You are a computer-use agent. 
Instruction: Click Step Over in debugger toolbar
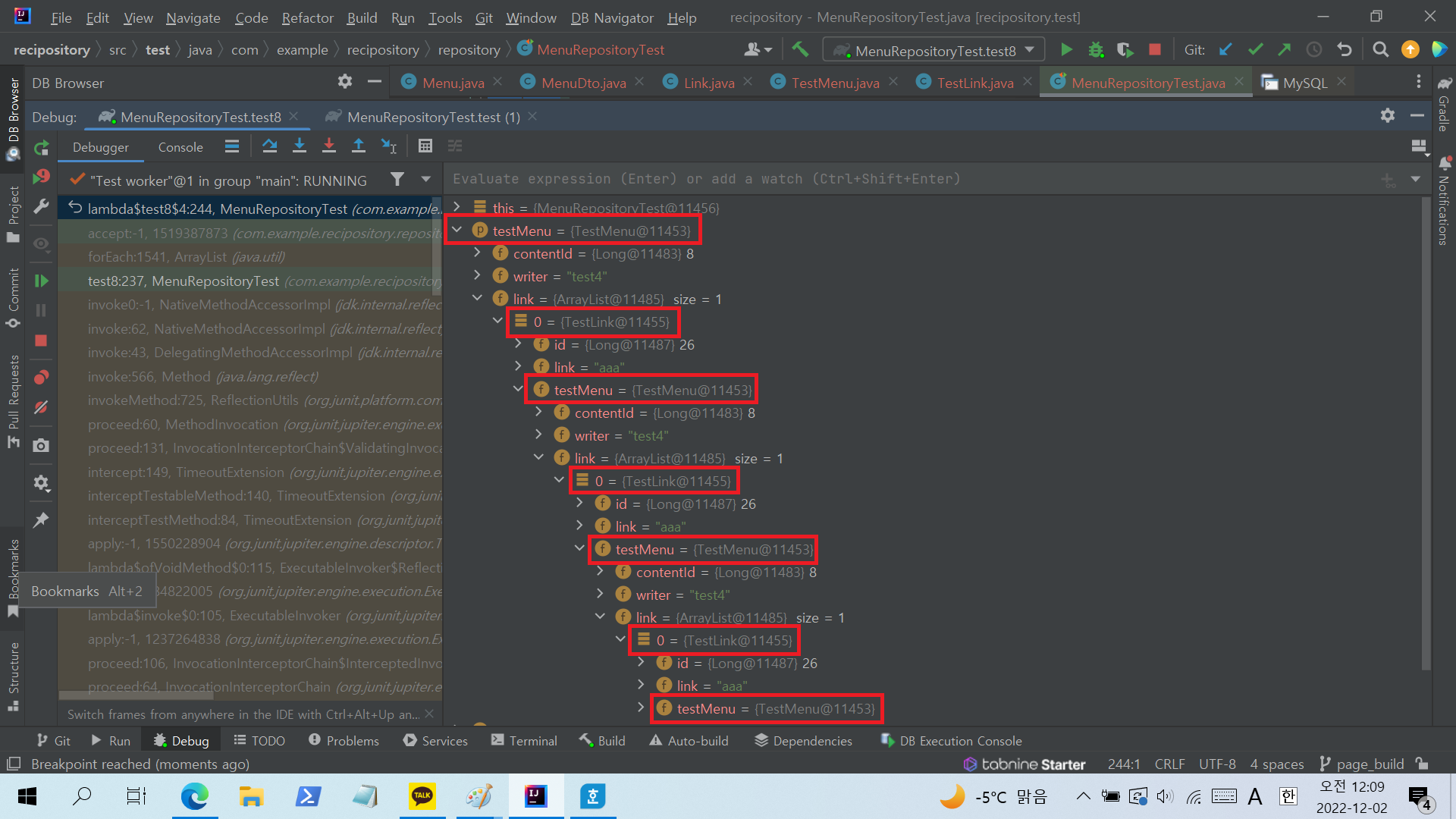coord(269,146)
